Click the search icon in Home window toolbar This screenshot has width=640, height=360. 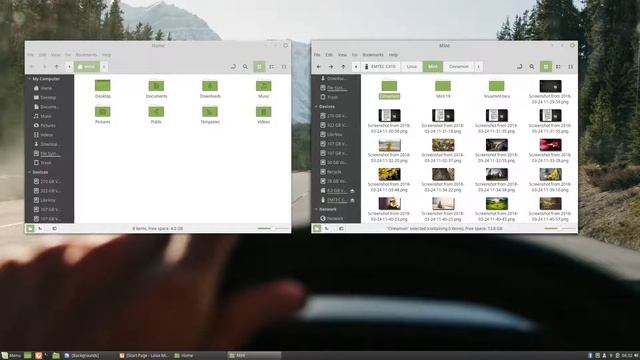[x=245, y=67]
